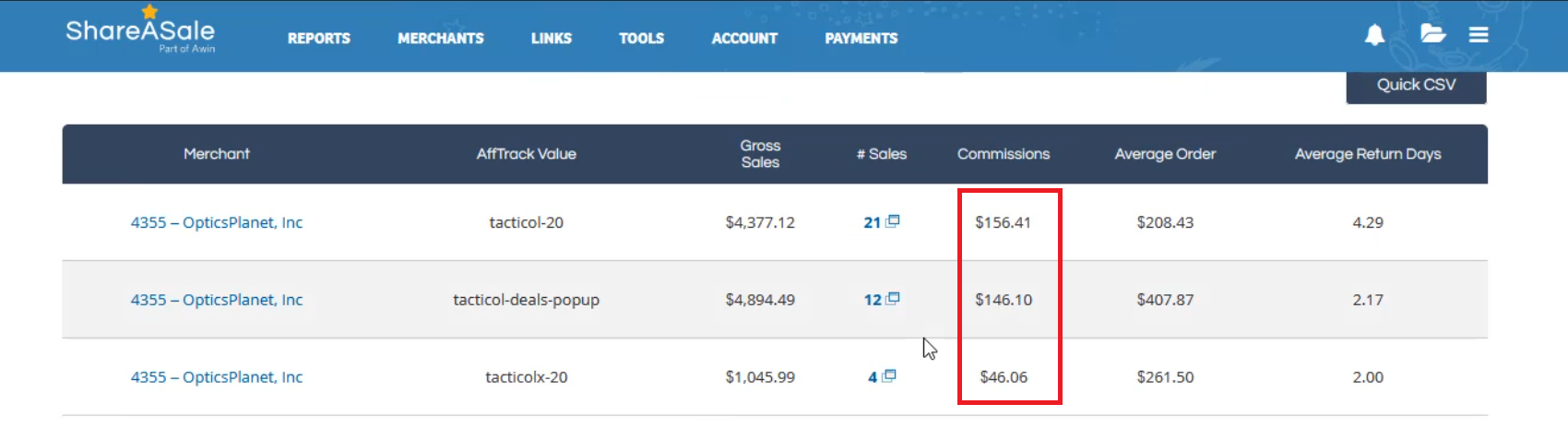Click the 12 sales count link
The image size is (1568, 428).
(x=872, y=300)
